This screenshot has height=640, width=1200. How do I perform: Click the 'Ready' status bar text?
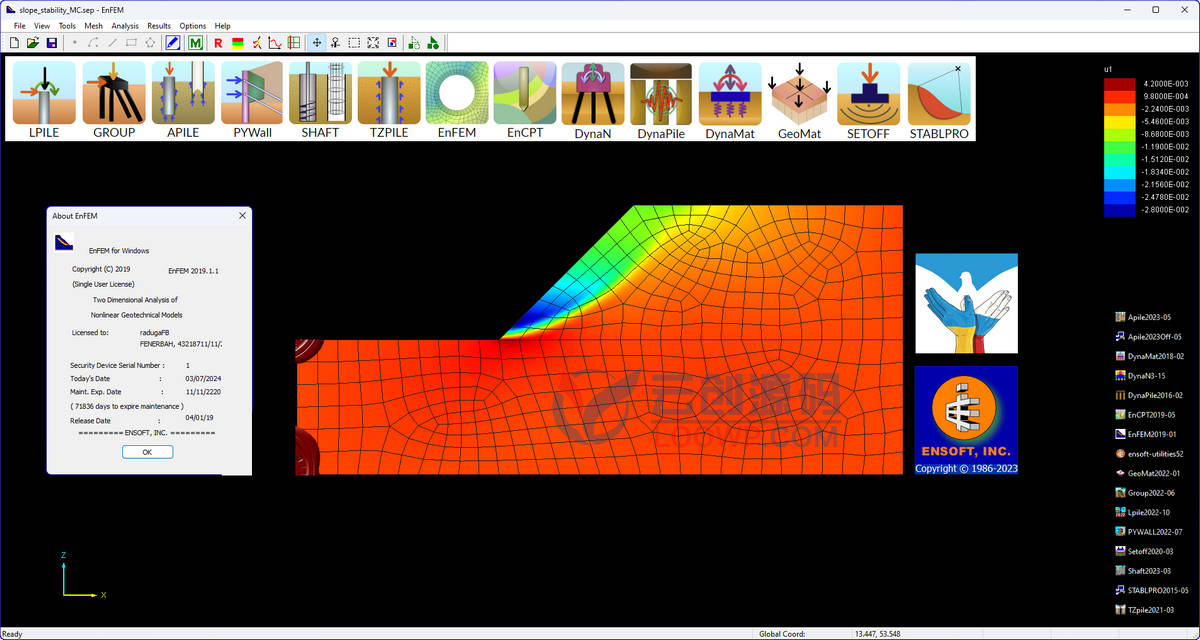click(x=12, y=634)
